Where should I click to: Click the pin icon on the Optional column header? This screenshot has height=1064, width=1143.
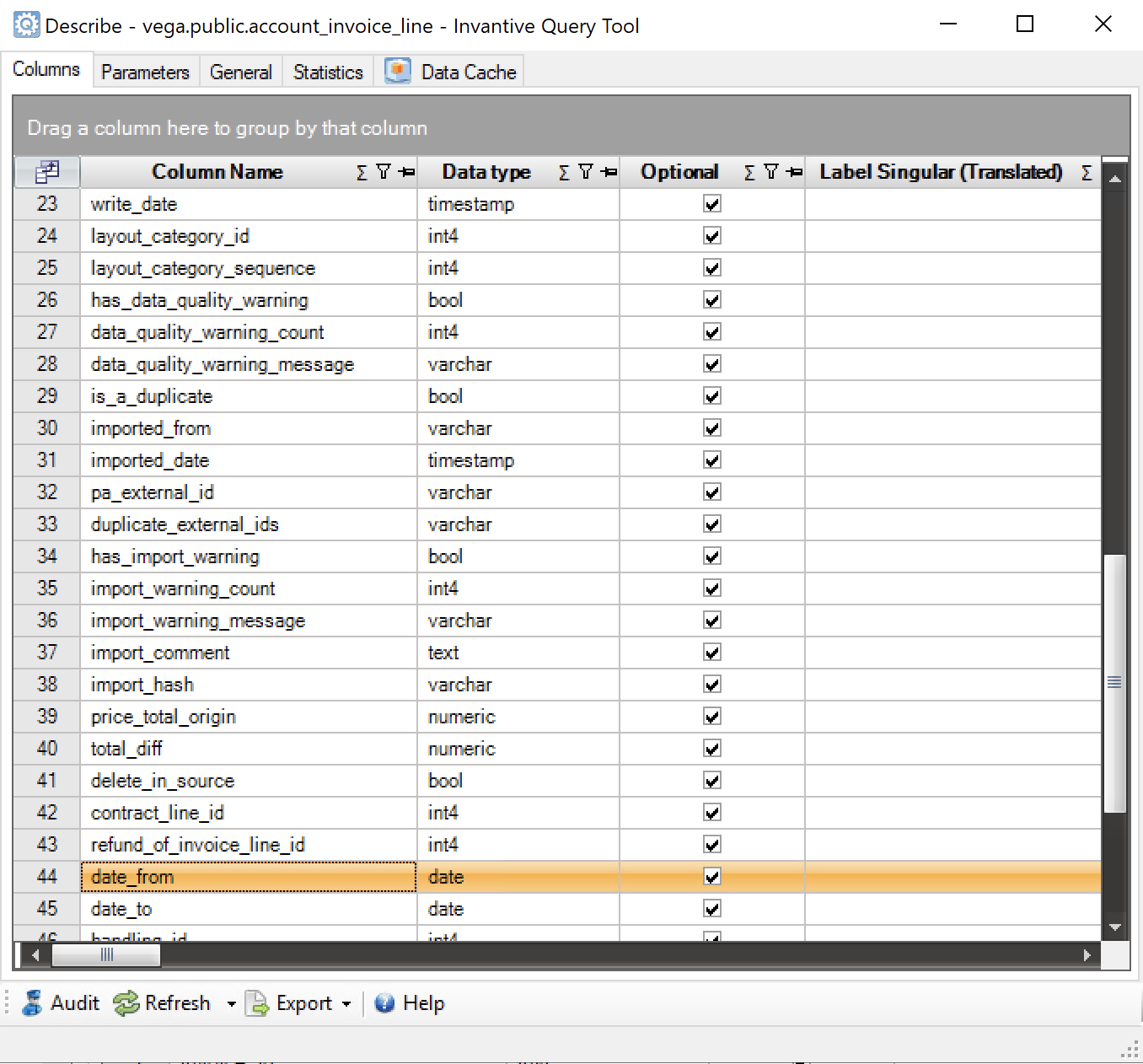[x=792, y=172]
